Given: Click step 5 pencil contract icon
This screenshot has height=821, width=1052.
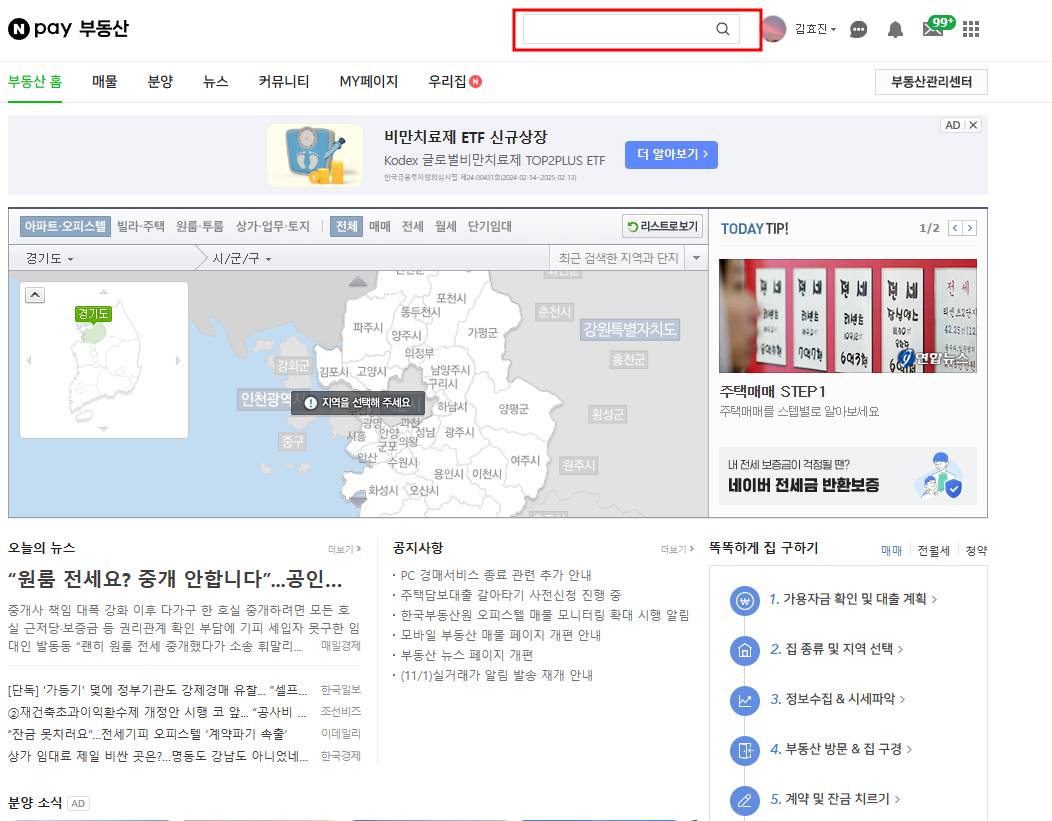Looking at the screenshot, I should click(x=745, y=800).
